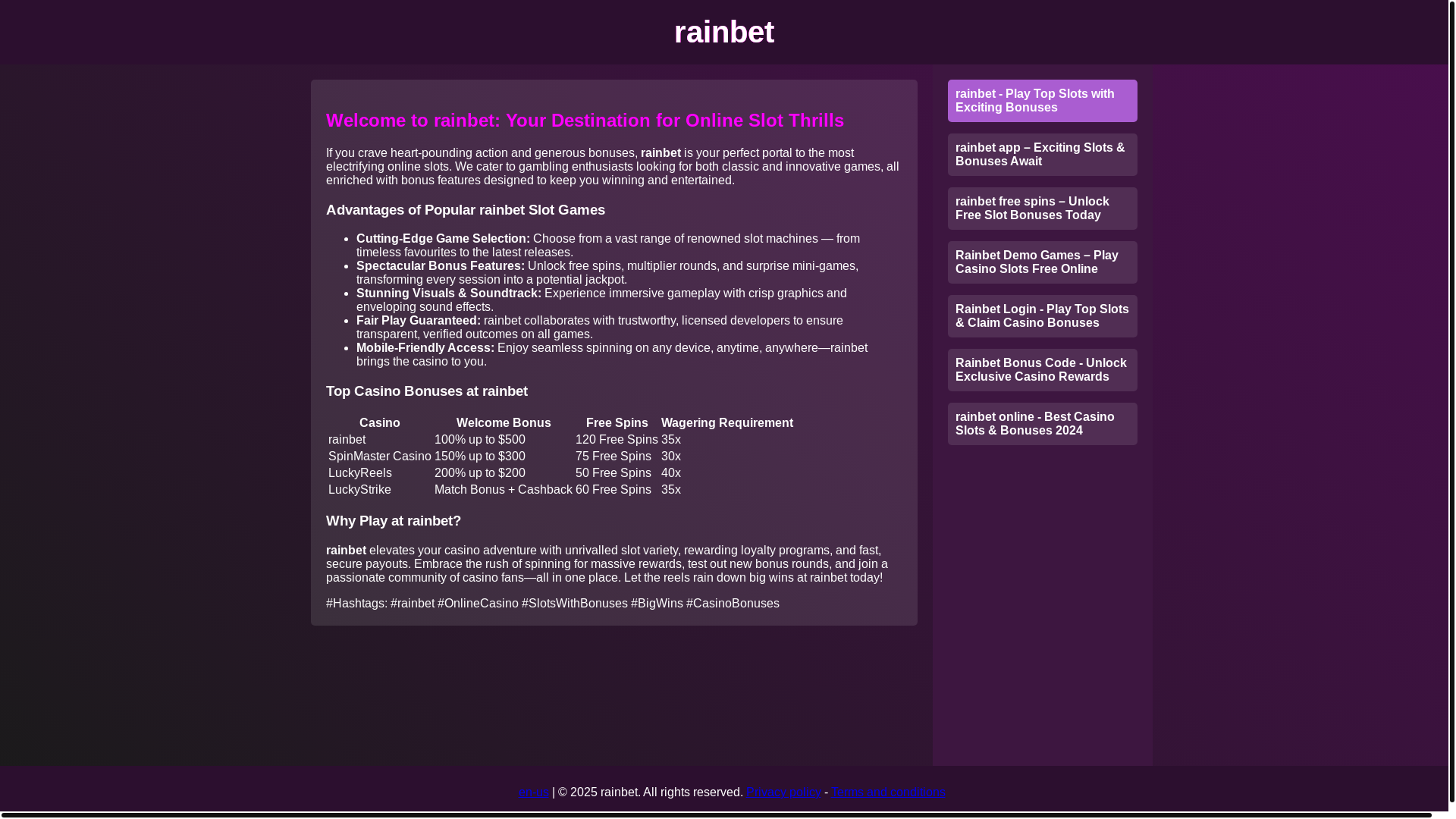The image size is (1456, 819).
Task: Click the '100% up to $500' cell
Action: tap(480, 440)
